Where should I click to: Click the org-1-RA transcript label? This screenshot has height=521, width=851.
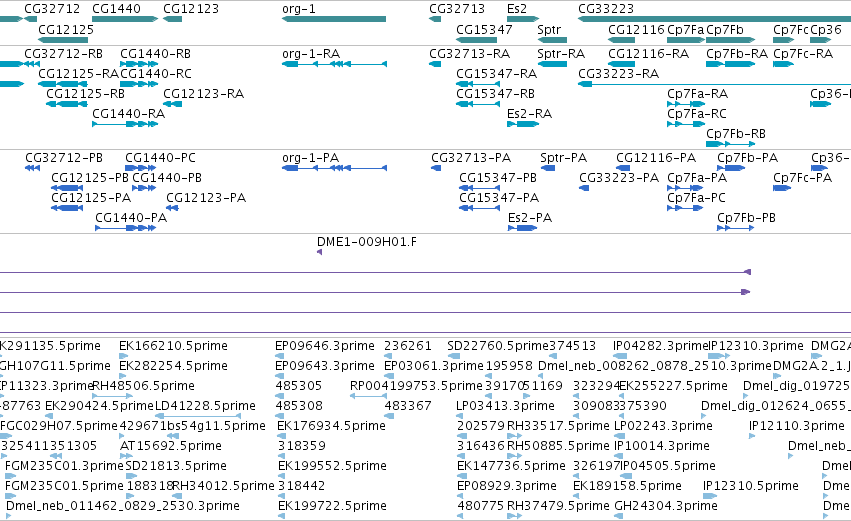point(311,54)
